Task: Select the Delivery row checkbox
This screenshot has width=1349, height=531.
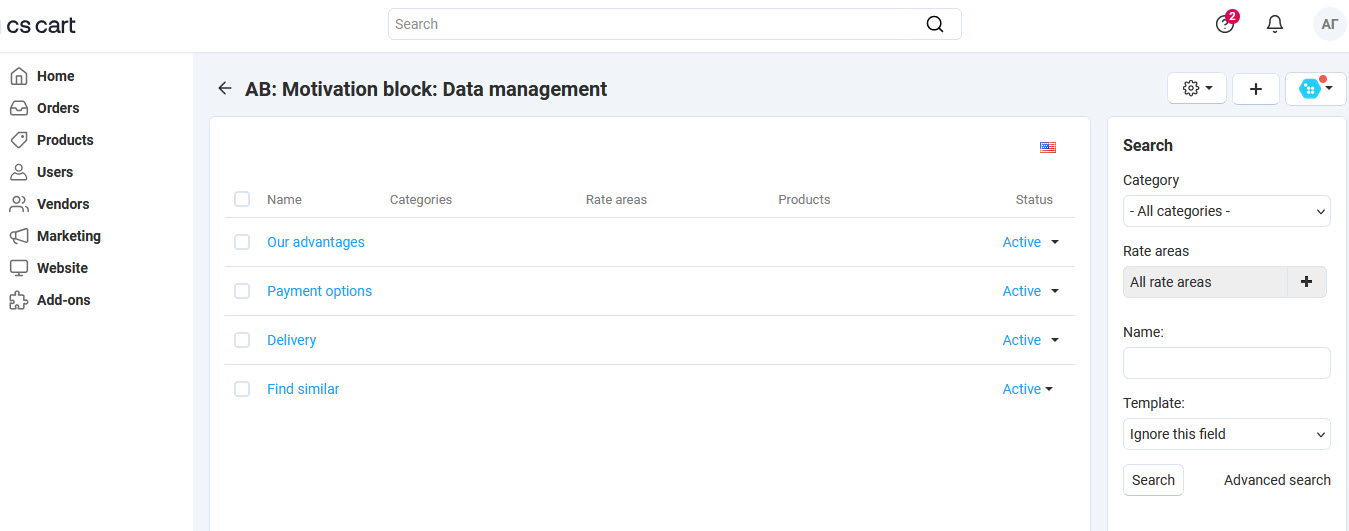Action: tap(242, 340)
